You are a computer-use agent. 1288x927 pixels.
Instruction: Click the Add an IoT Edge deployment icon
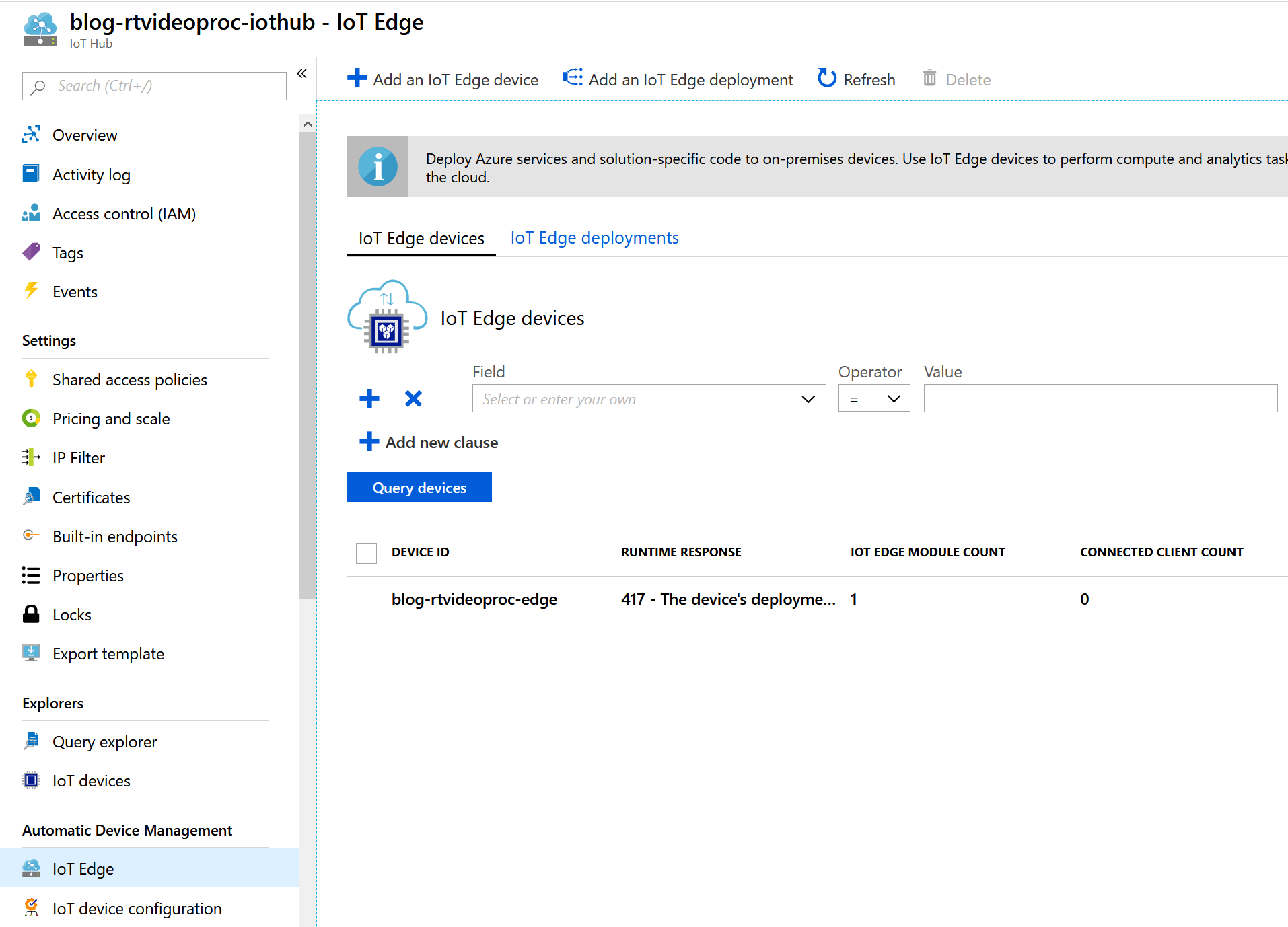coord(573,78)
